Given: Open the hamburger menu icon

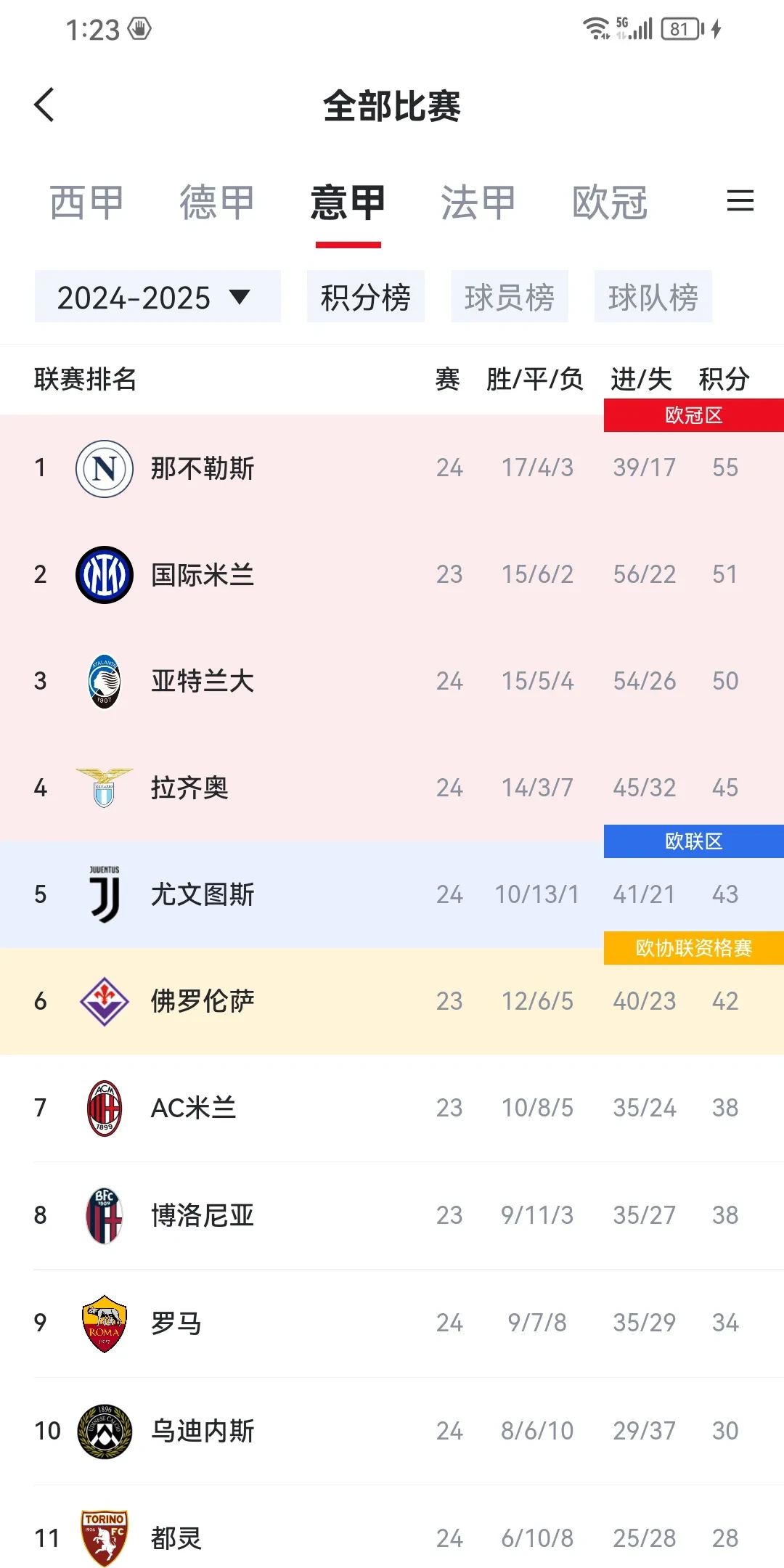Looking at the screenshot, I should tap(740, 201).
